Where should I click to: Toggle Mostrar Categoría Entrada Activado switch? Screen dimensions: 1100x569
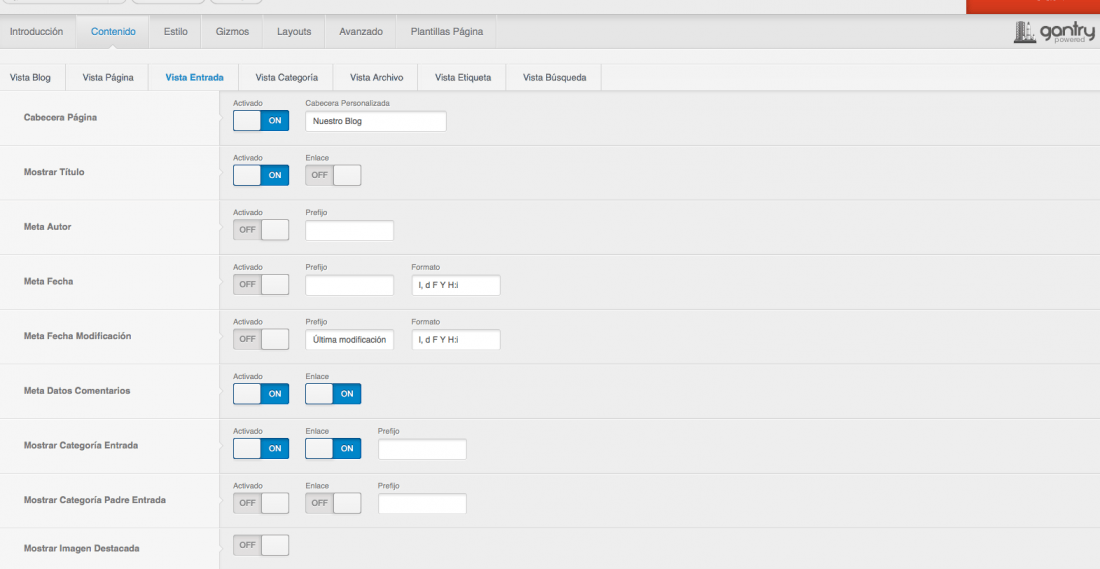[x=261, y=449]
